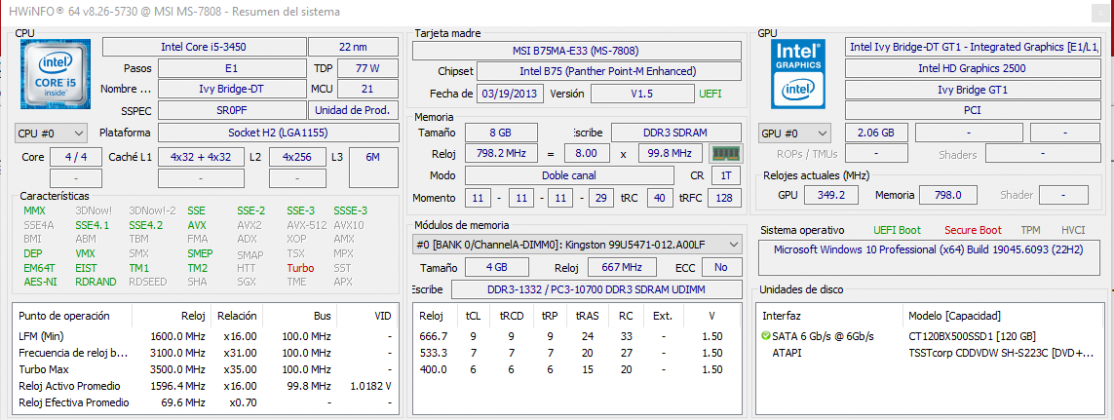Select the Reloj Activo Promedio row
This screenshot has width=1114, height=420.
pos(205,386)
